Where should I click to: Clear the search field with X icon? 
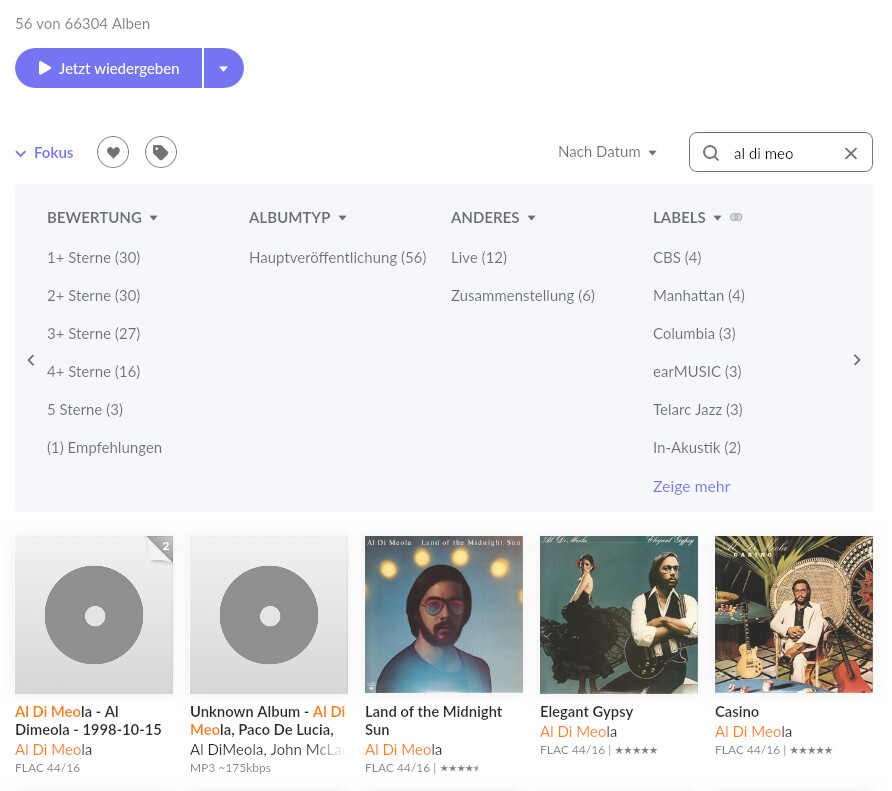pyautogui.click(x=851, y=153)
